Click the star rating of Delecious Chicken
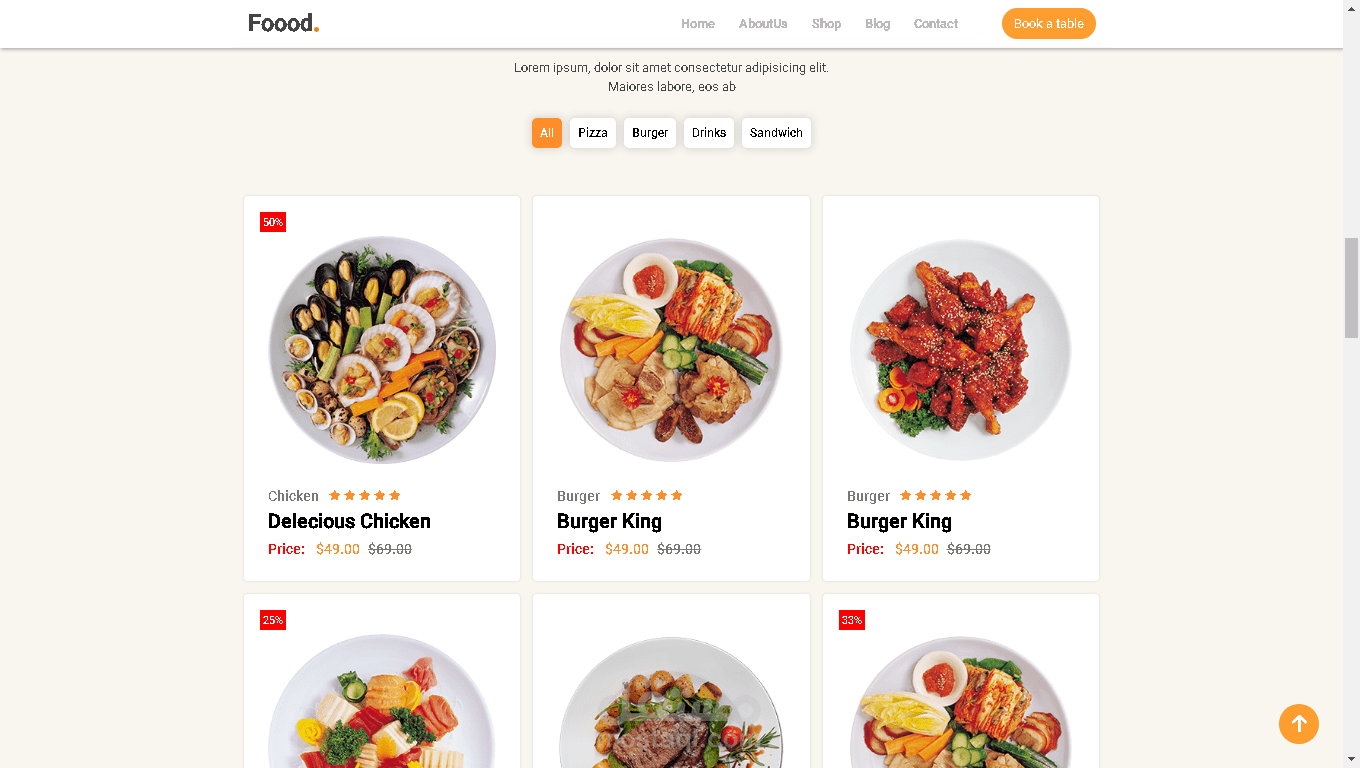Screen dimensions: 1360x768 click(365, 496)
